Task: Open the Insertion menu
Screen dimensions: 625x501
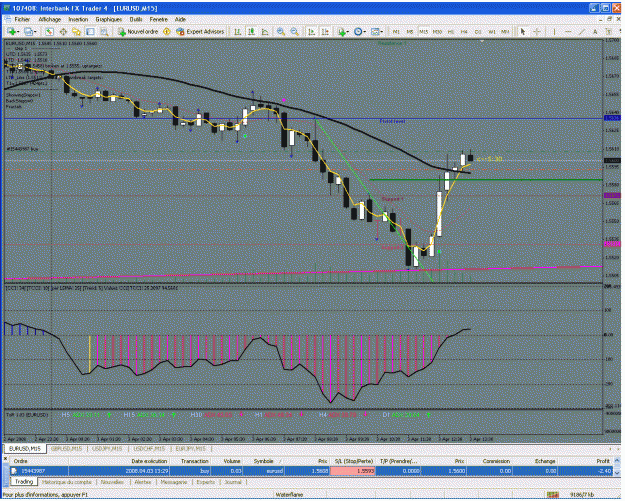Action: pos(78,19)
